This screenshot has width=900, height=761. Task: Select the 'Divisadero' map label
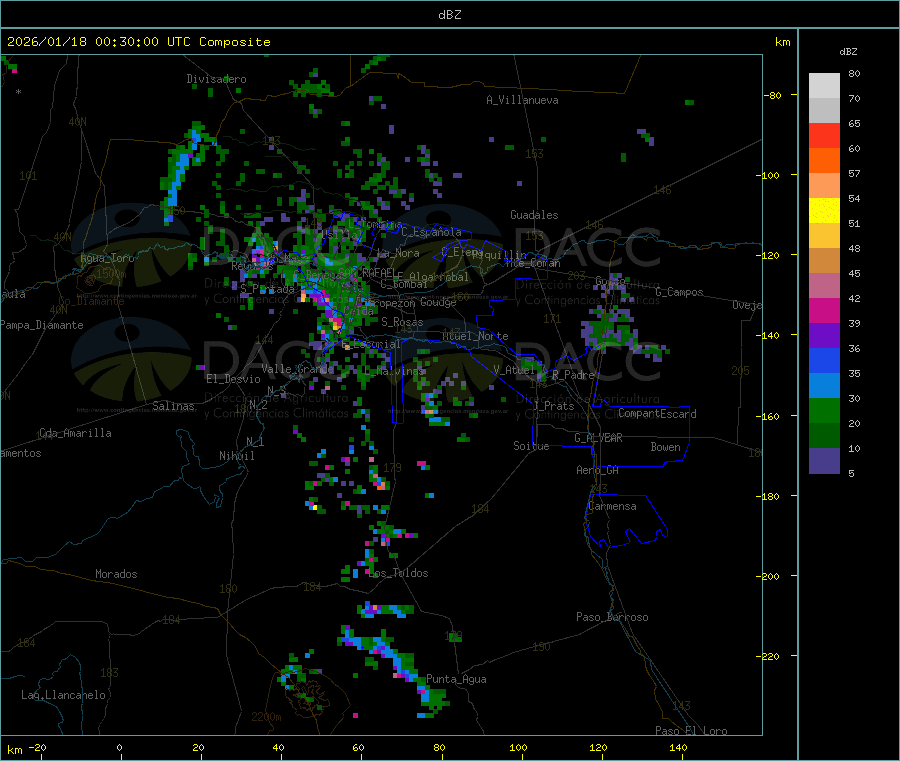[216, 79]
